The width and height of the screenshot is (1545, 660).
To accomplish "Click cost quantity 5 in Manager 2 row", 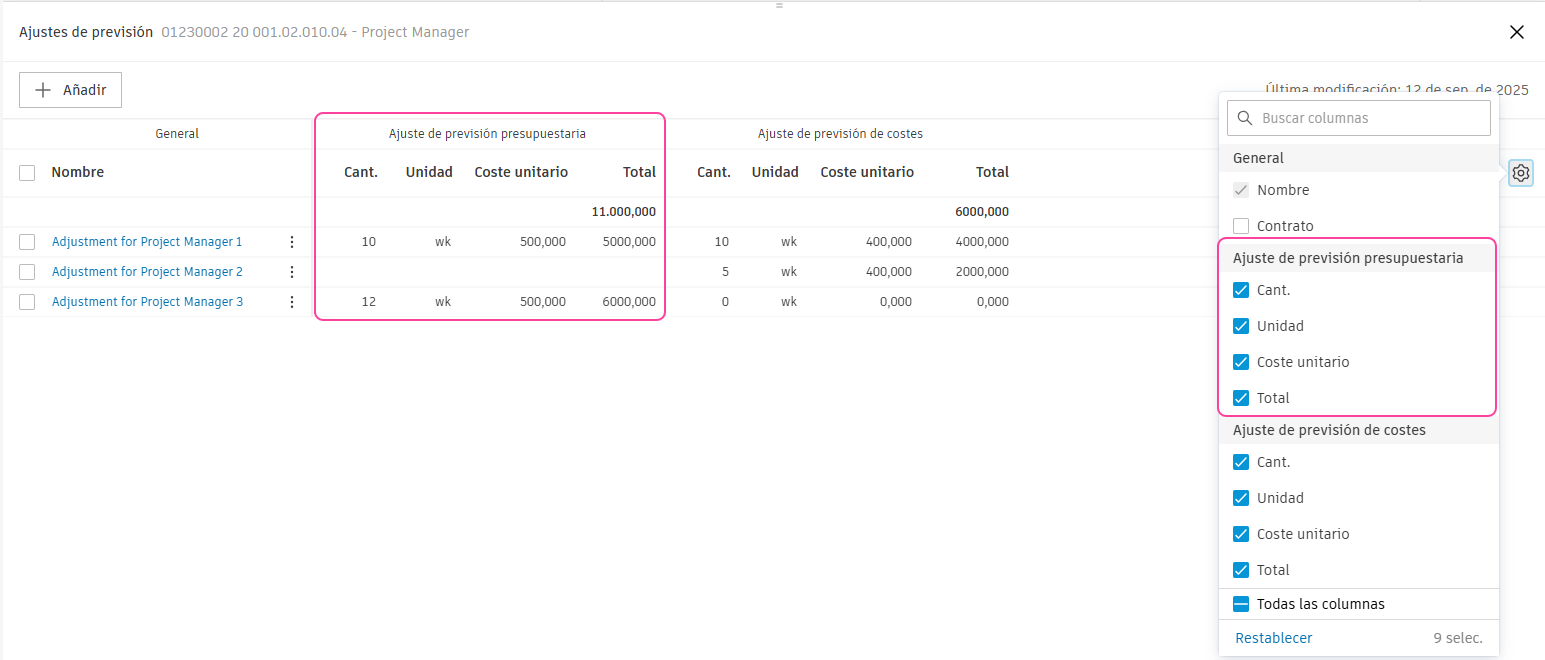I will [x=725, y=272].
